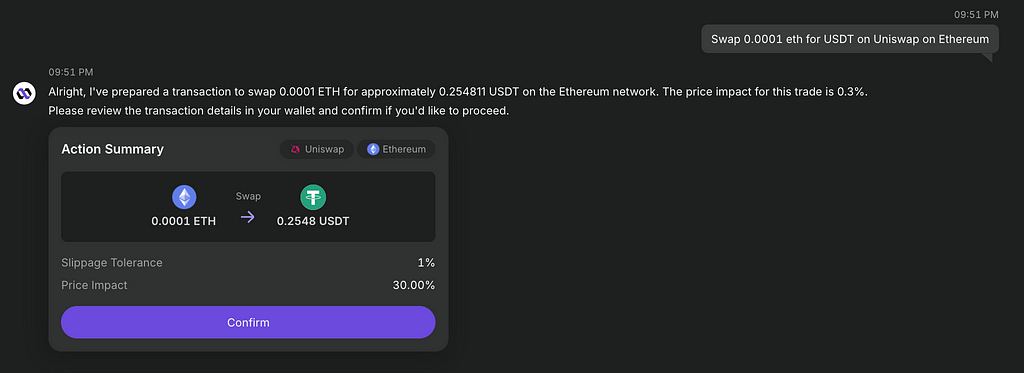Click the 1% slippage tolerance value

(x=426, y=263)
